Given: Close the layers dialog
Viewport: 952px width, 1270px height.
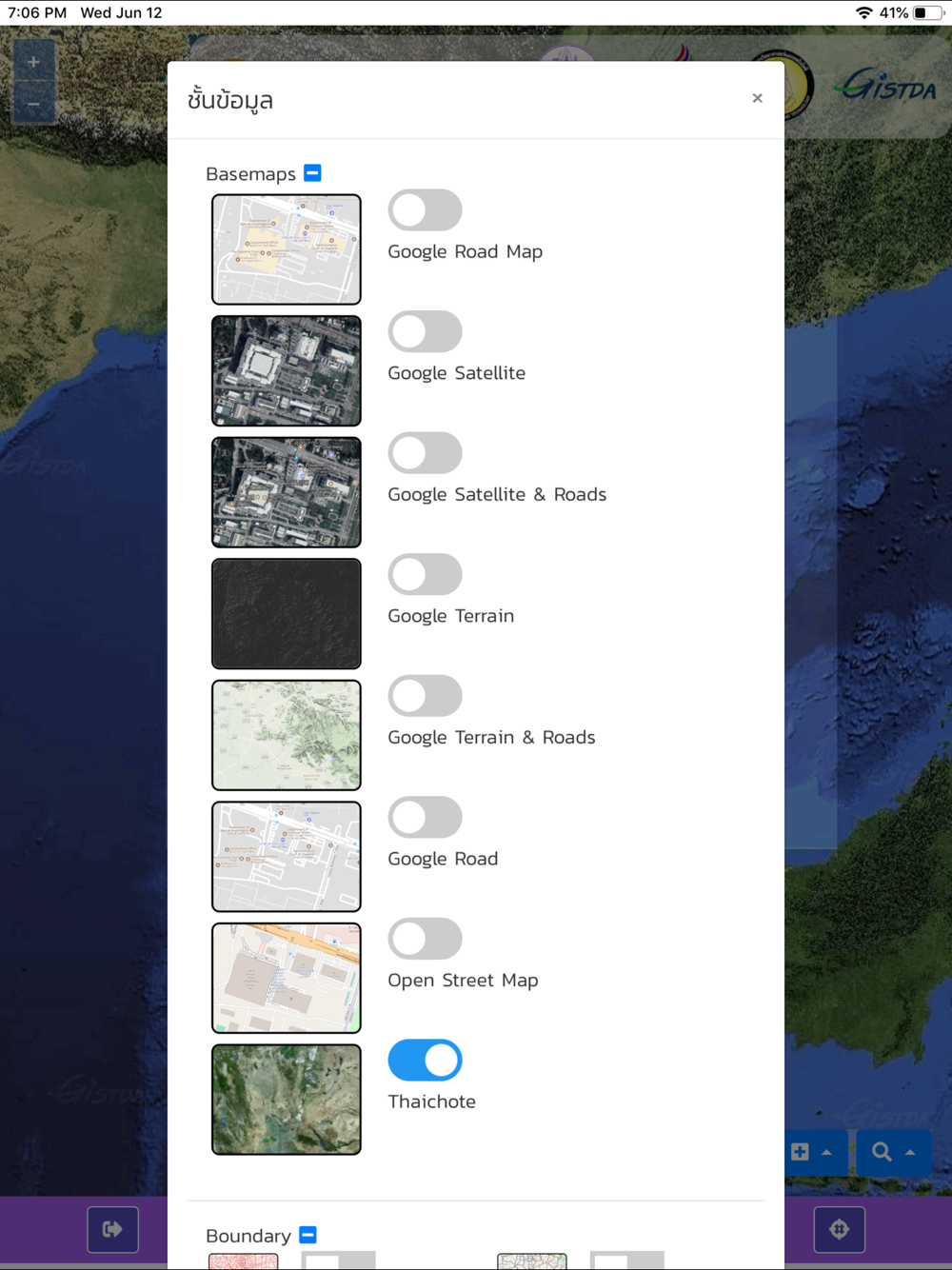Looking at the screenshot, I should coord(757,98).
